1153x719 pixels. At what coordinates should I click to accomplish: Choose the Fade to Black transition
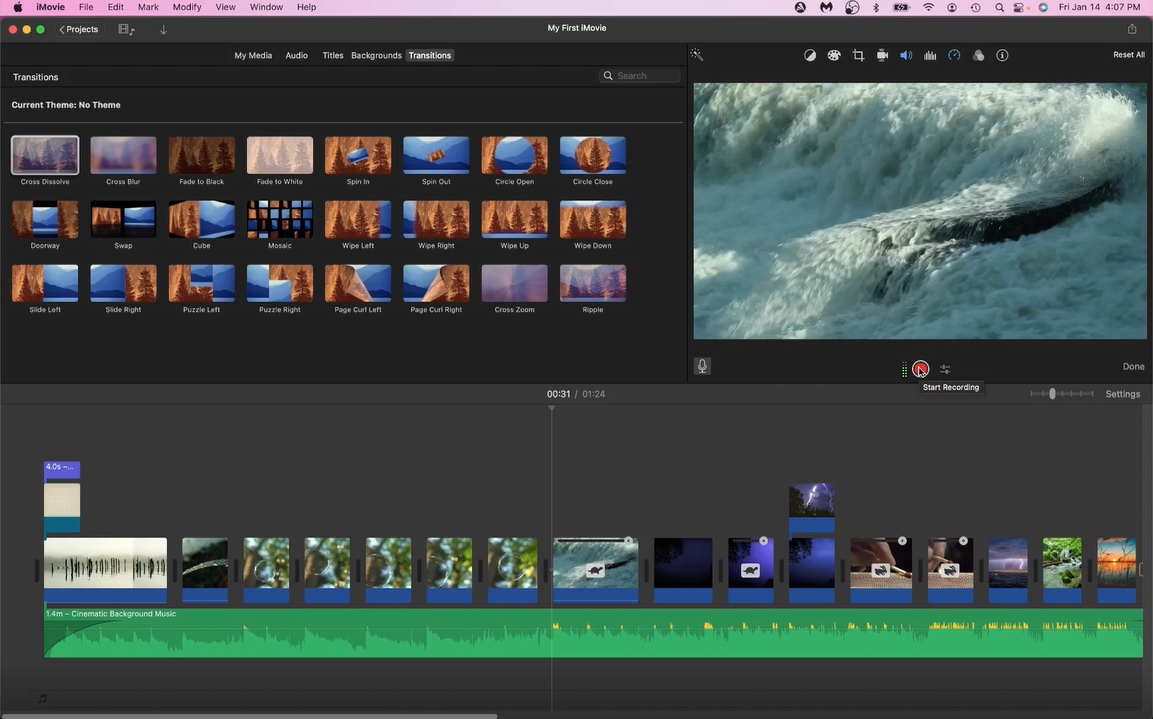[x=201, y=155]
